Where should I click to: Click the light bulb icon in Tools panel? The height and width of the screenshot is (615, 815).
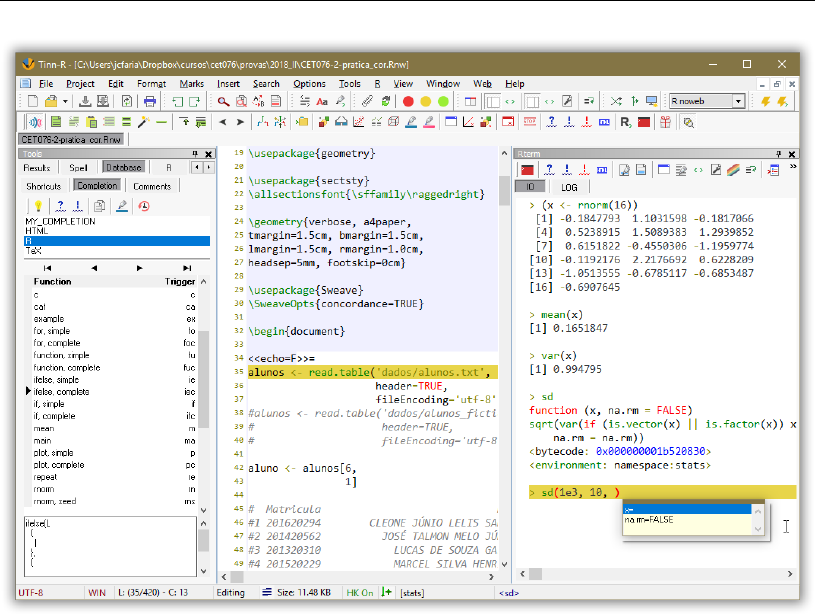coord(38,205)
